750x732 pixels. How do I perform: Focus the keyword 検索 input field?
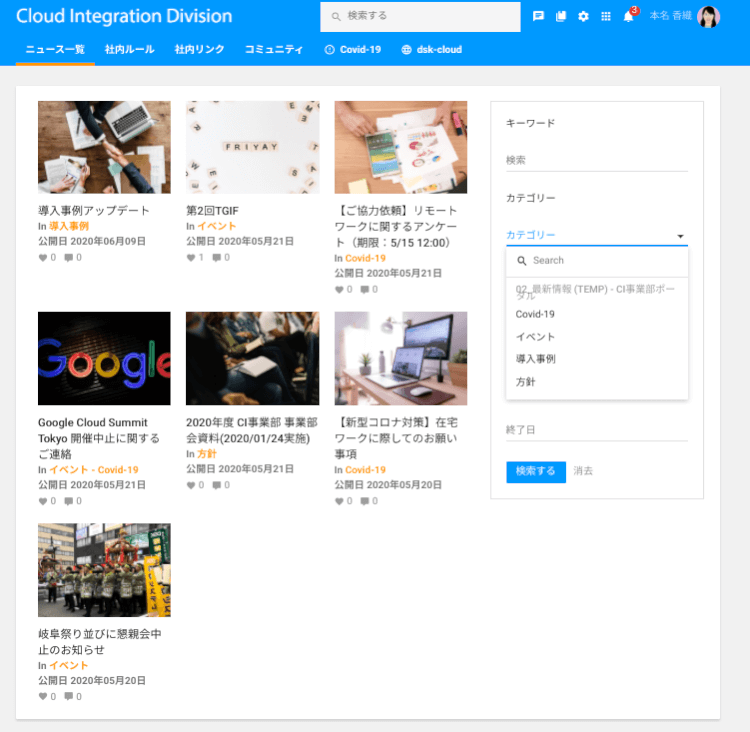pos(596,160)
